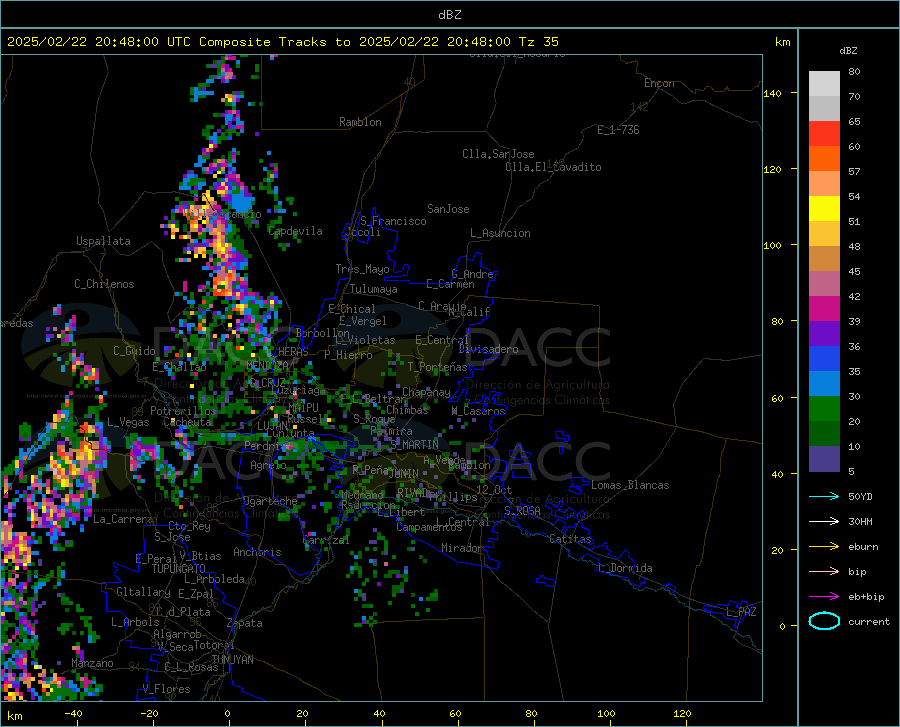Click the 'Capdevila' place label

[295, 231]
